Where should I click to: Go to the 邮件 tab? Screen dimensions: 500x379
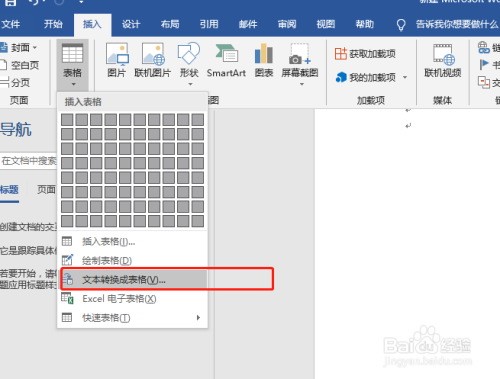[248, 24]
